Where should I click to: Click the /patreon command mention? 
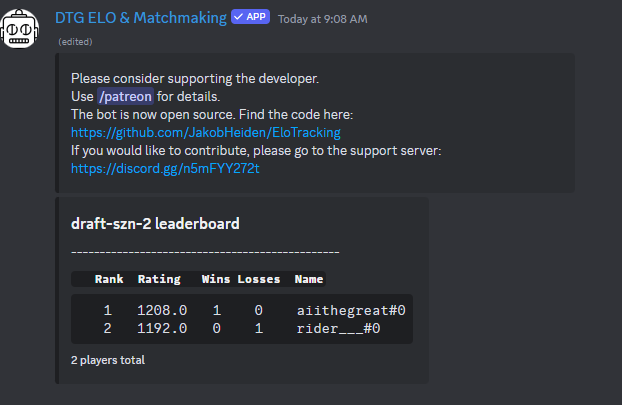[x=125, y=96]
